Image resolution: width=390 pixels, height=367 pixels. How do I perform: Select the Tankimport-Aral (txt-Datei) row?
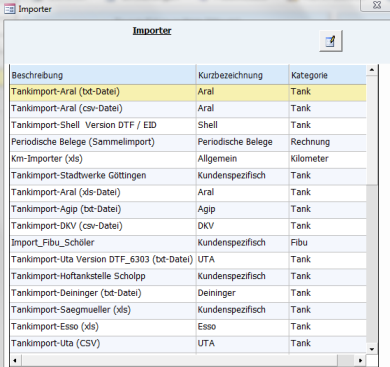click(x=188, y=92)
